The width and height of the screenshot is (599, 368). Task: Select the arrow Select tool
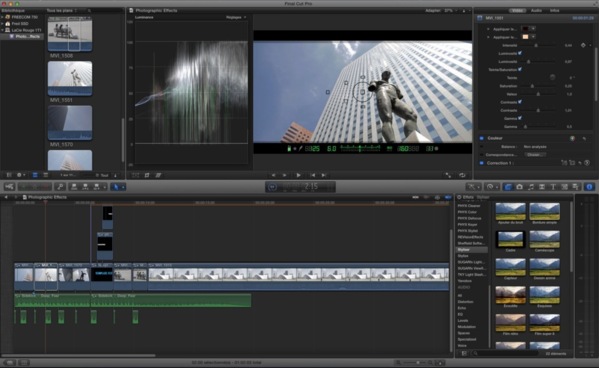pos(116,186)
